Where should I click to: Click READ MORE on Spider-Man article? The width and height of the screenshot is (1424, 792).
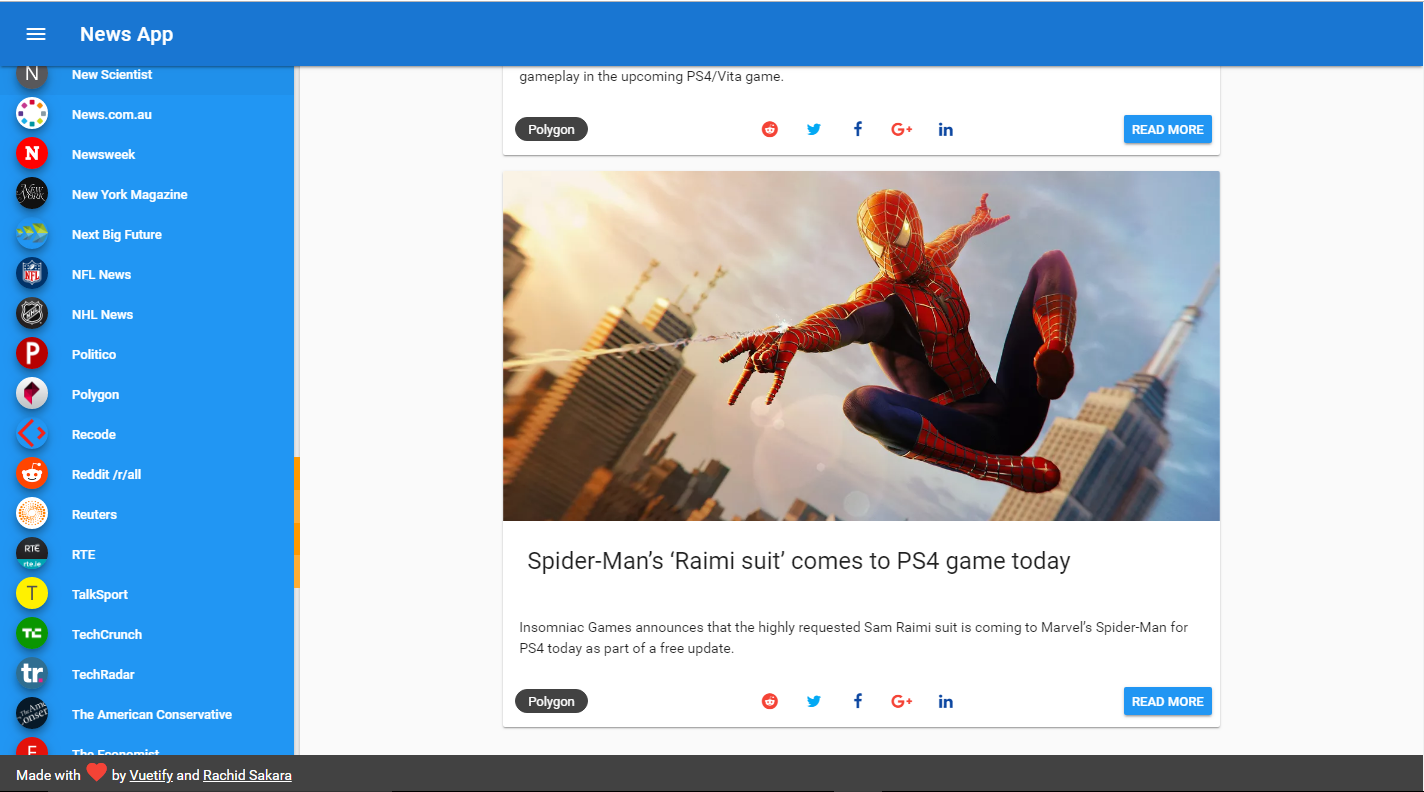pos(1167,701)
